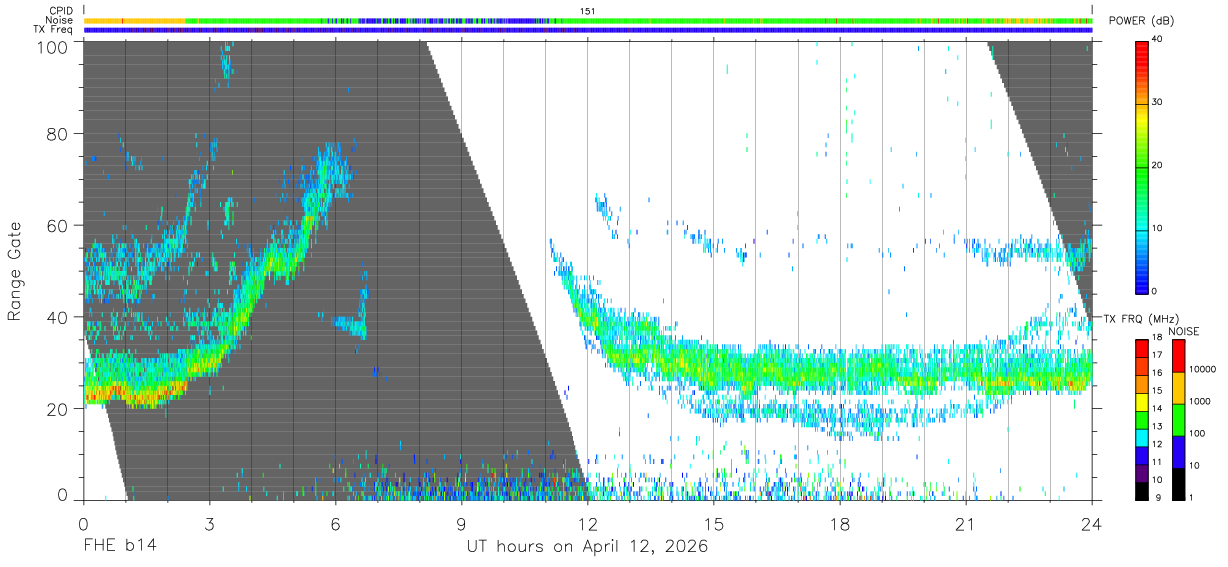
Task: Click the FHE b14 radar beam label
Action: pos(119,546)
